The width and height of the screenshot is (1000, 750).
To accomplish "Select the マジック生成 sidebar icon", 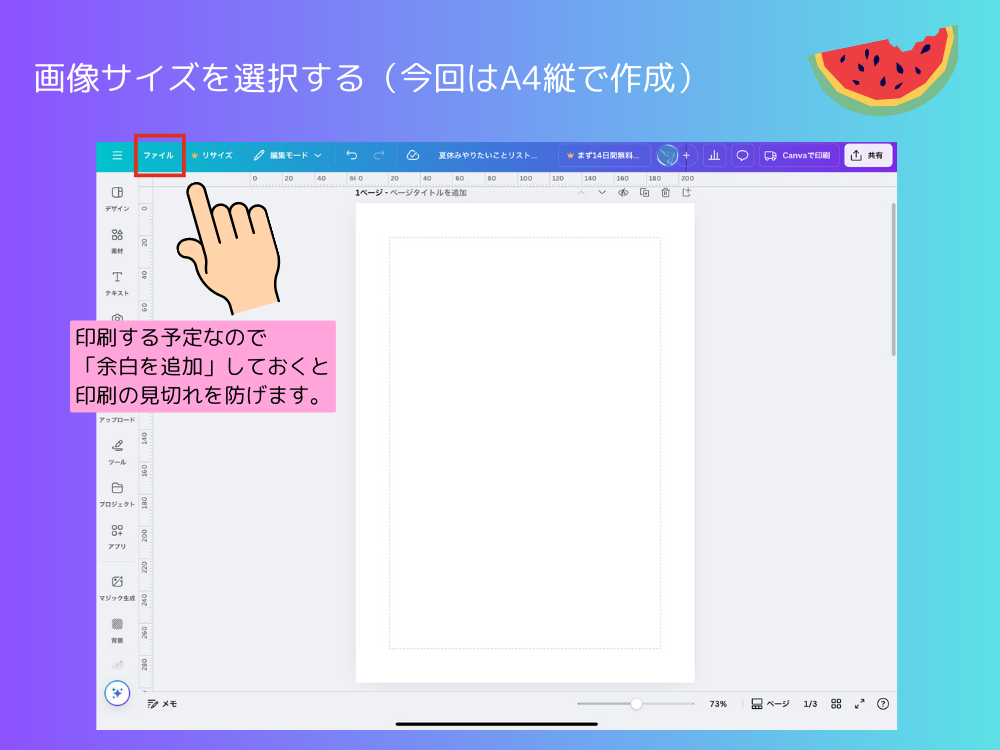I will pyautogui.click(x=117, y=587).
